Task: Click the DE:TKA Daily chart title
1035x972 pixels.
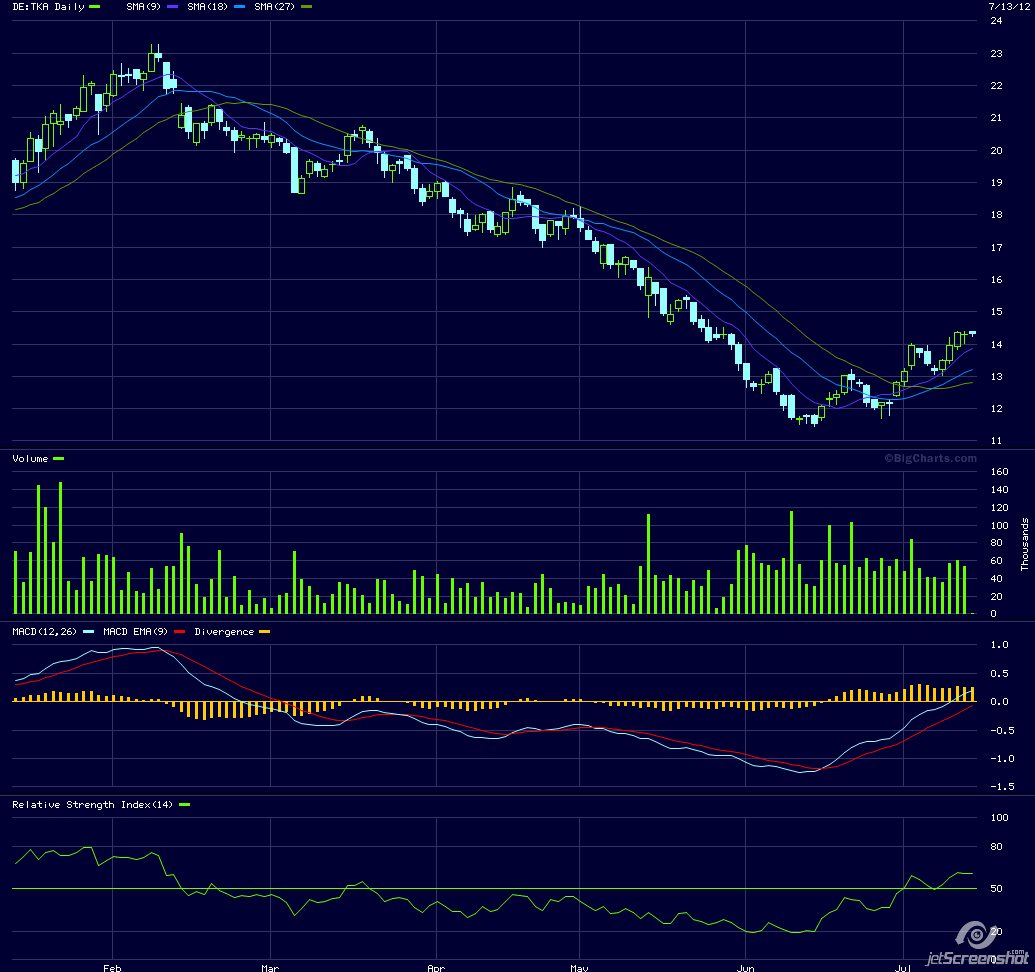Action: tap(48, 7)
